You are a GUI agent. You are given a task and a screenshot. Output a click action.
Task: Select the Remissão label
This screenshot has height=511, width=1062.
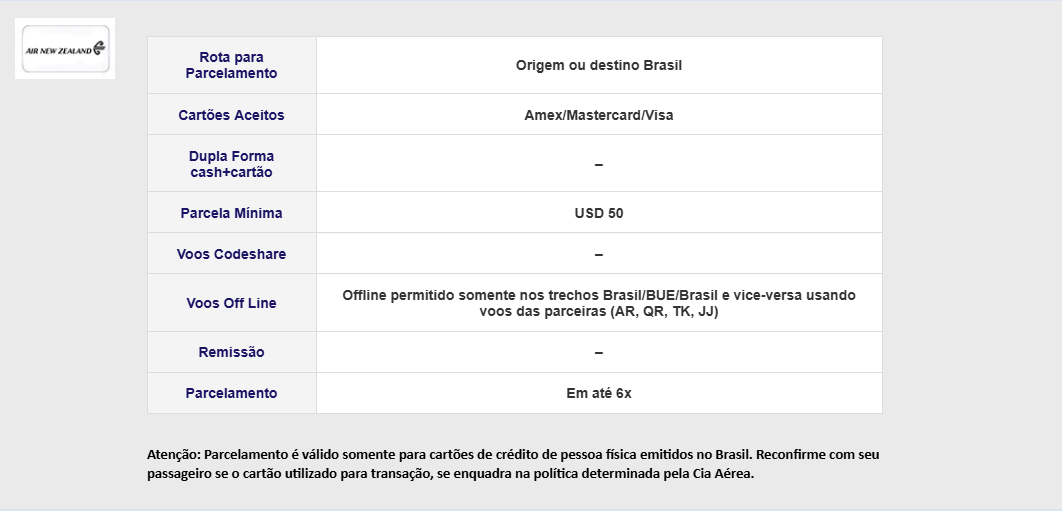click(232, 352)
